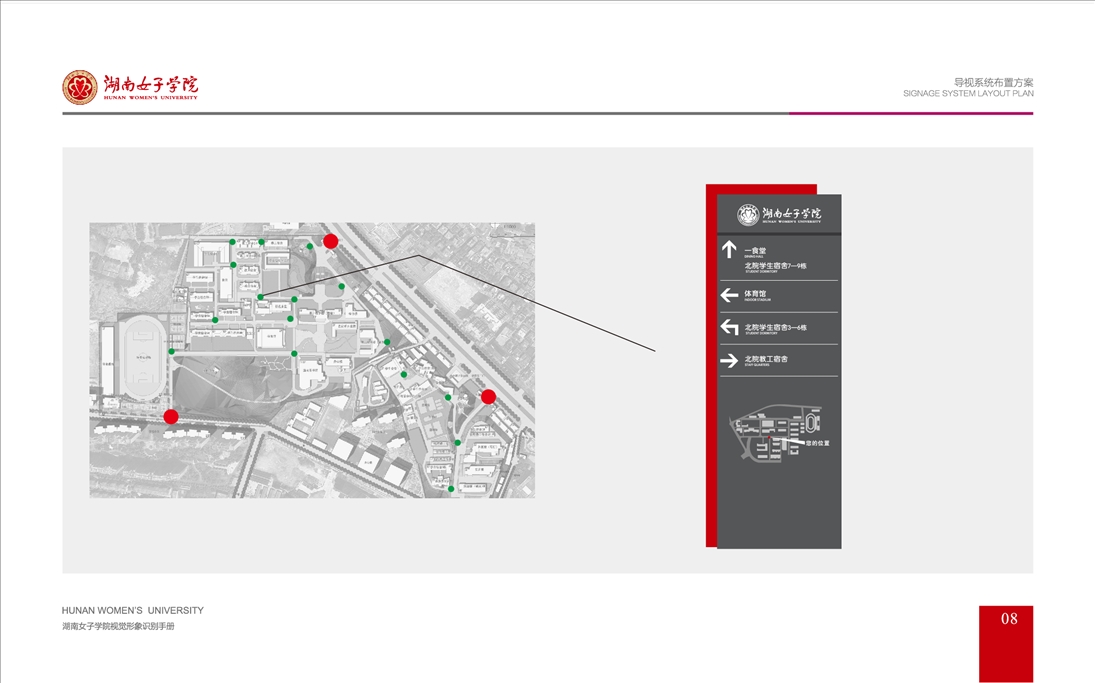Click the red marker at map's top
This screenshot has height=683, width=1095.
[x=331, y=241]
